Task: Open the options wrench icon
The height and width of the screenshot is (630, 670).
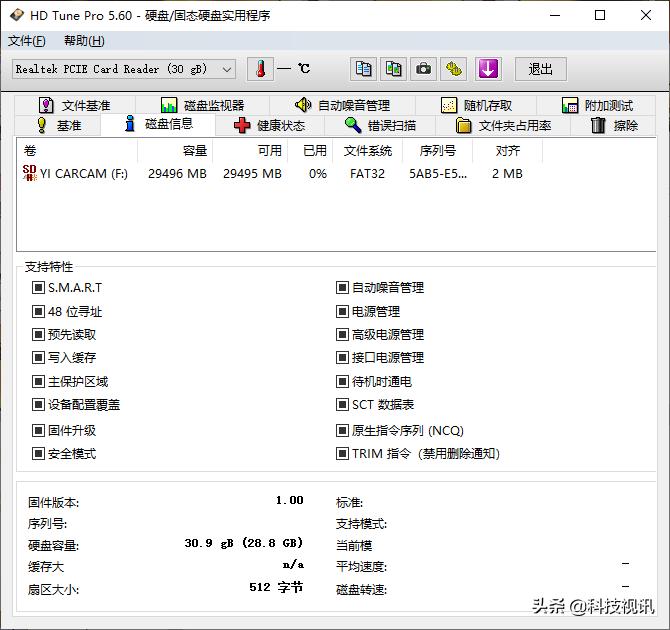Action: click(453, 69)
